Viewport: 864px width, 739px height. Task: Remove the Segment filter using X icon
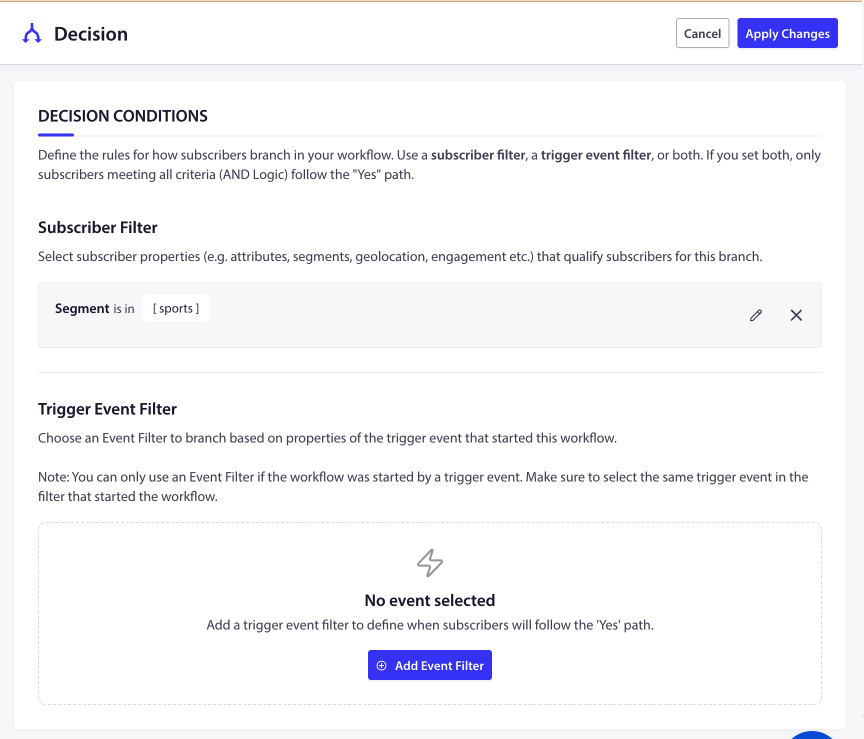[796, 315]
